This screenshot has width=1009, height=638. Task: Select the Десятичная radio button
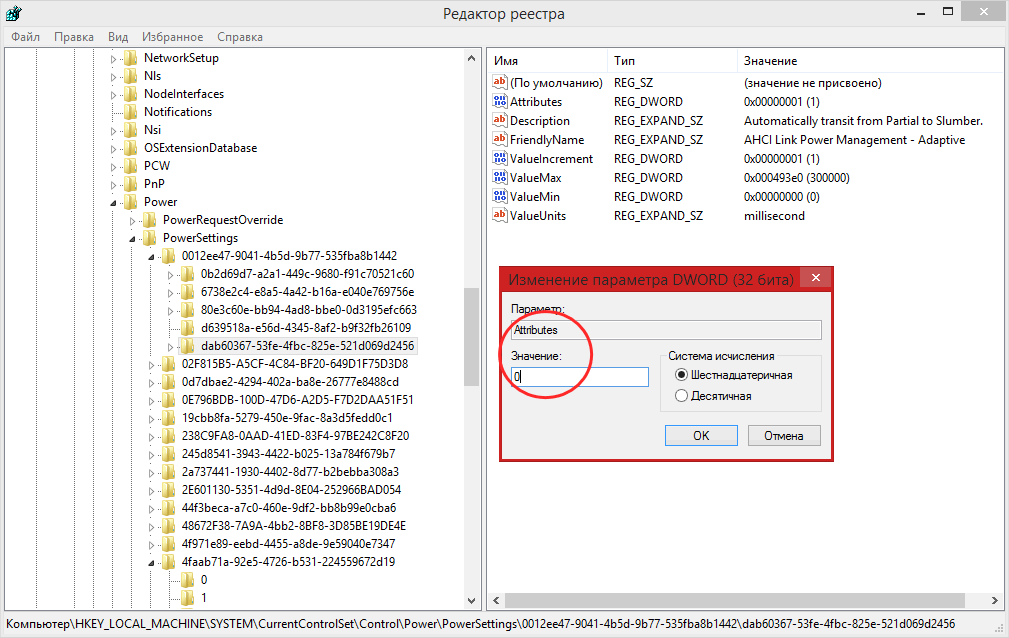(682, 396)
